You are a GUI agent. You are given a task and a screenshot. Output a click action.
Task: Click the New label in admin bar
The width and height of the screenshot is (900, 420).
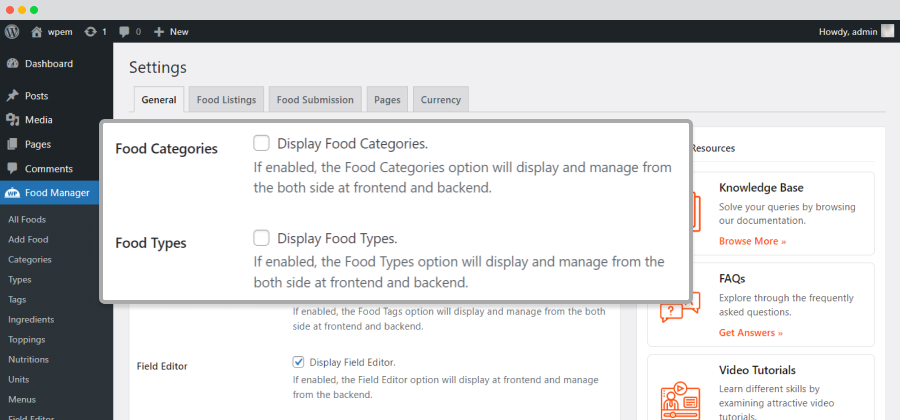(179, 32)
